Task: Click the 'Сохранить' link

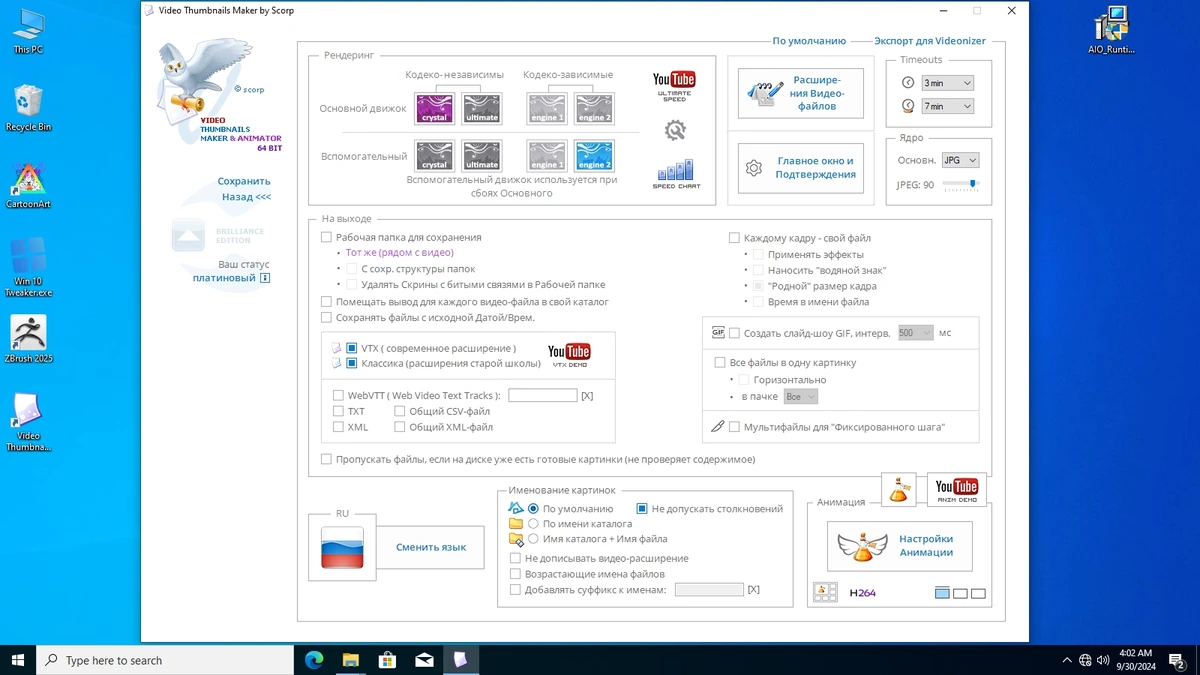Action: [x=244, y=181]
